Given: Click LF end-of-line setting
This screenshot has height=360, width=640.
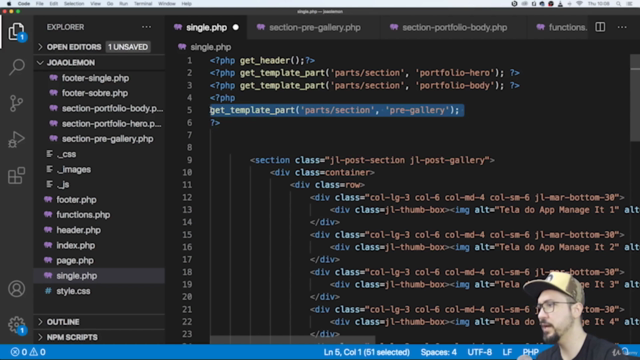Looking at the screenshot, I should (x=507, y=352).
